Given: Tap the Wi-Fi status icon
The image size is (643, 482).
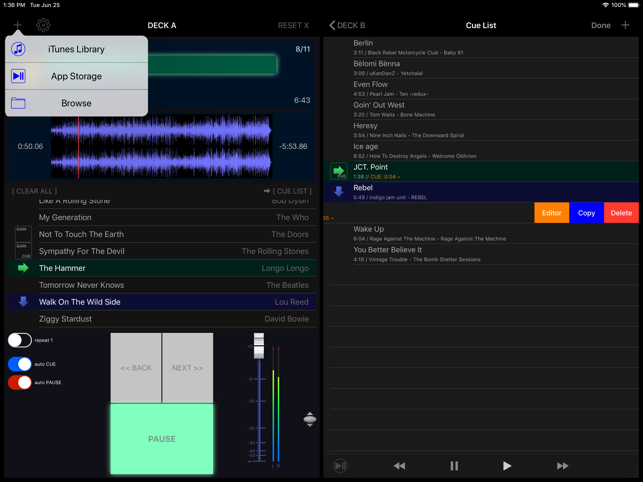Looking at the screenshot, I should (605, 5).
